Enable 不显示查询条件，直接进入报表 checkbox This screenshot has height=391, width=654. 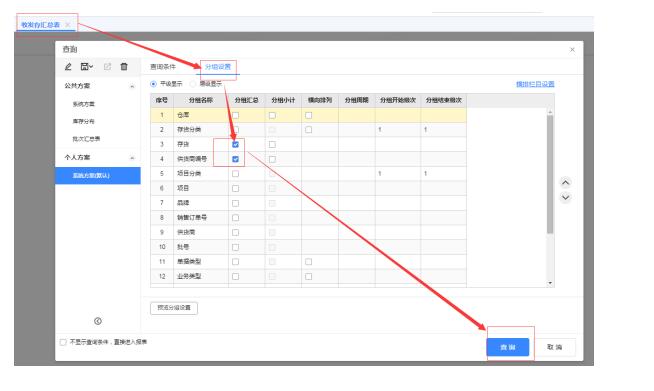coord(63,342)
